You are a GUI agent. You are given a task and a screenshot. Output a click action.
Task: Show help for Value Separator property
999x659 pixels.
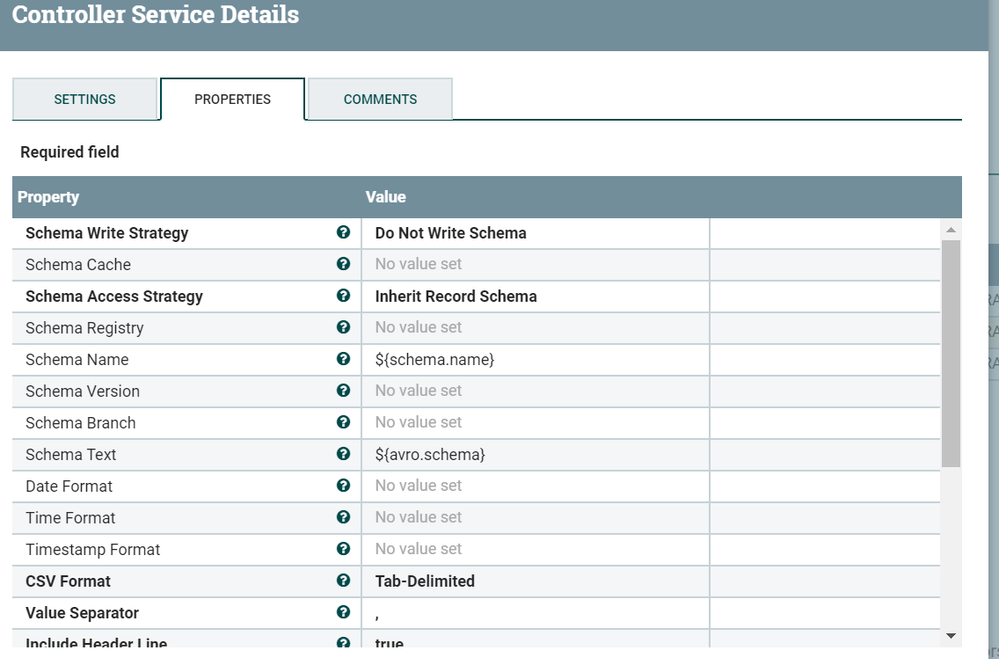pyautogui.click(x=344, y=612)
